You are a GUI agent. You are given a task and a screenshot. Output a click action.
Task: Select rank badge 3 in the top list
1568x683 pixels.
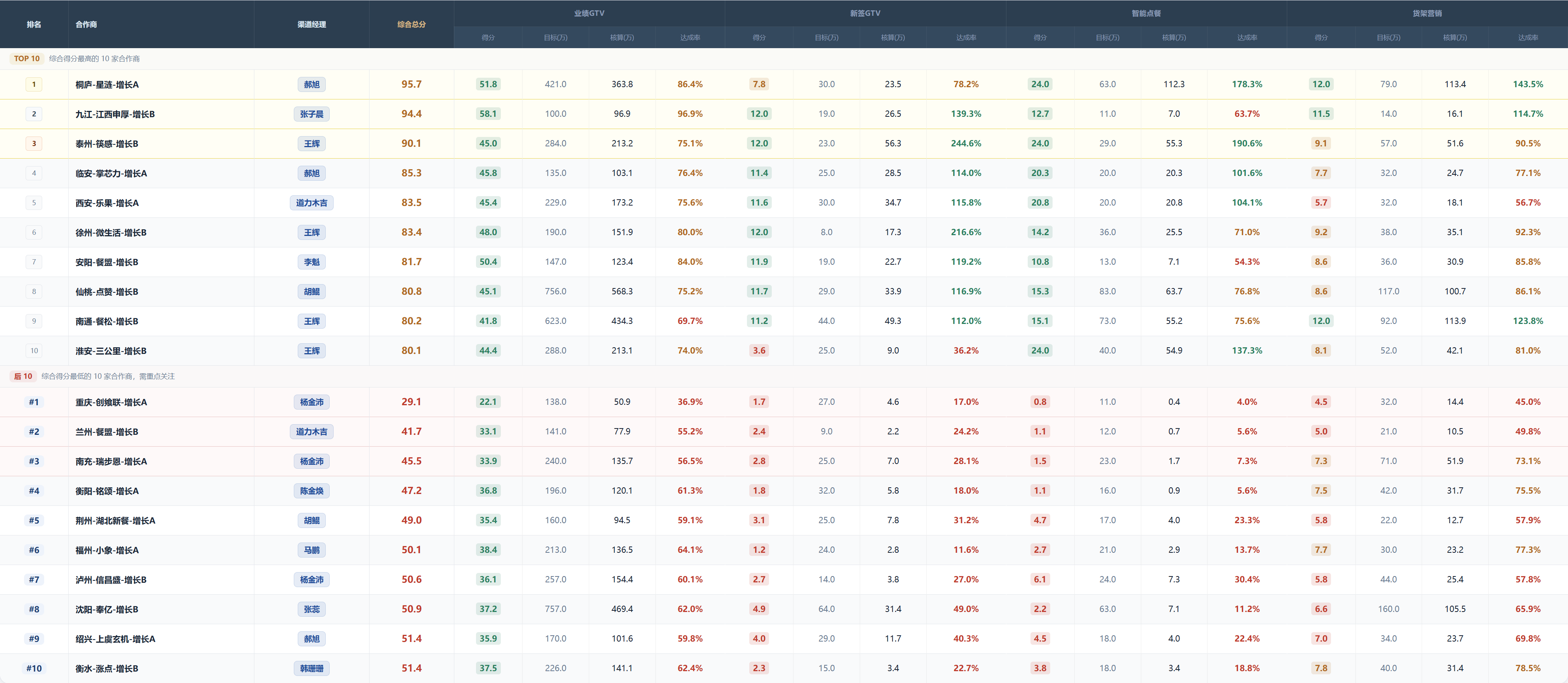(x=34, y=143)
